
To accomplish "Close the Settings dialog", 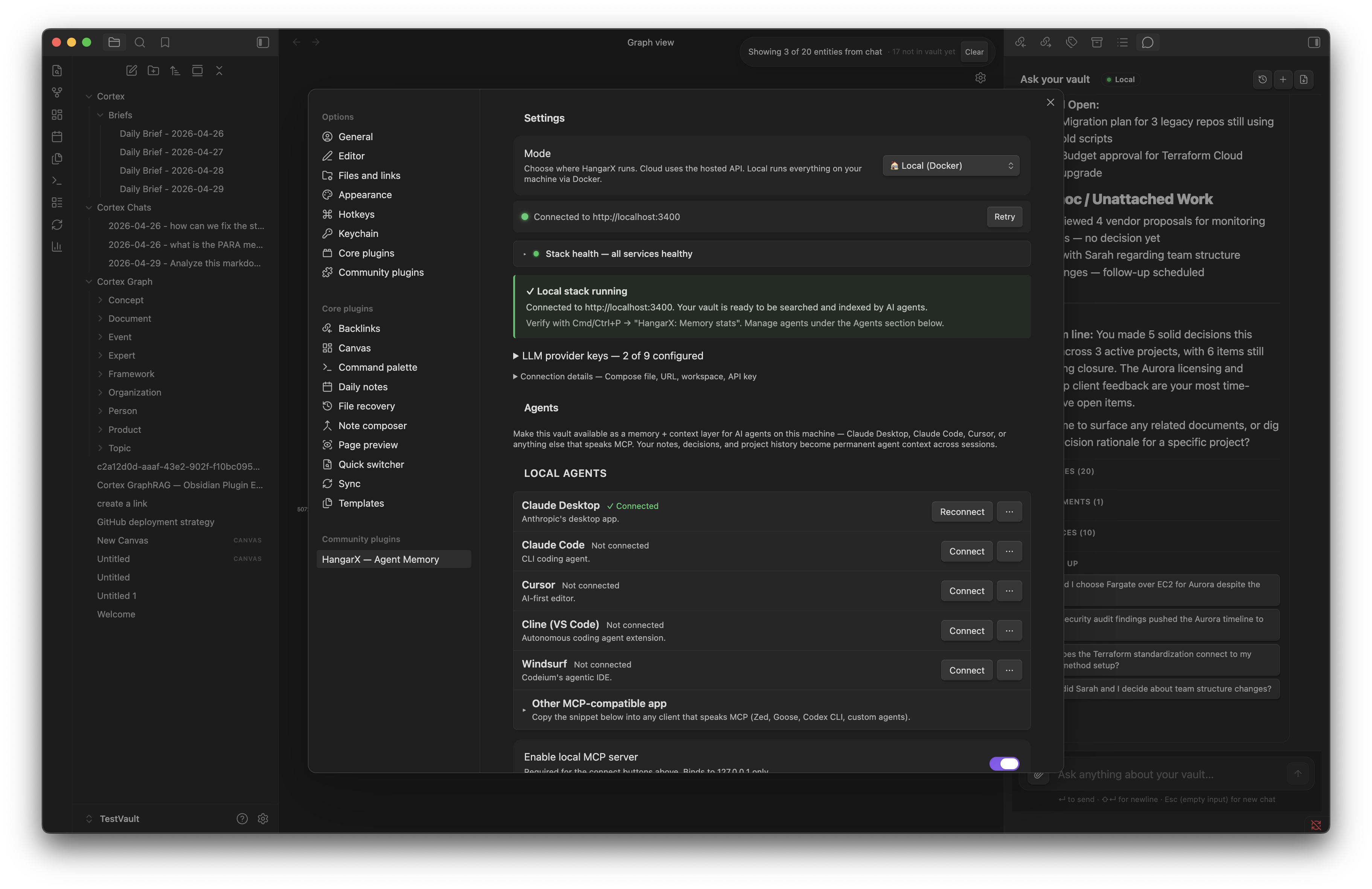I will point(1050,102).
